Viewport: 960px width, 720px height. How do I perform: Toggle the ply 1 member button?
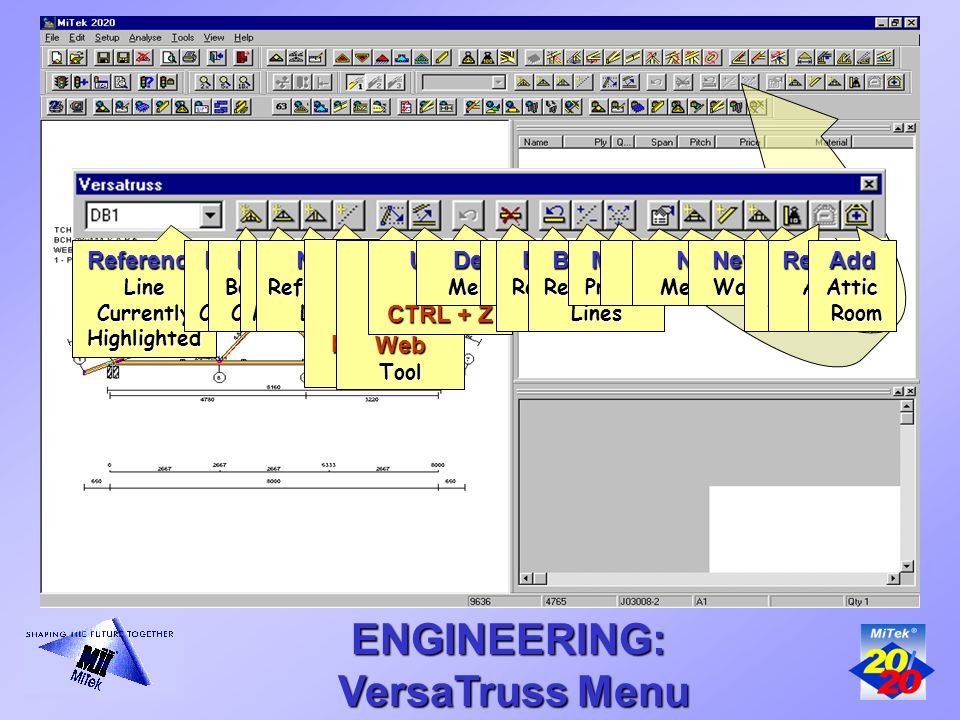click(355, 82)
